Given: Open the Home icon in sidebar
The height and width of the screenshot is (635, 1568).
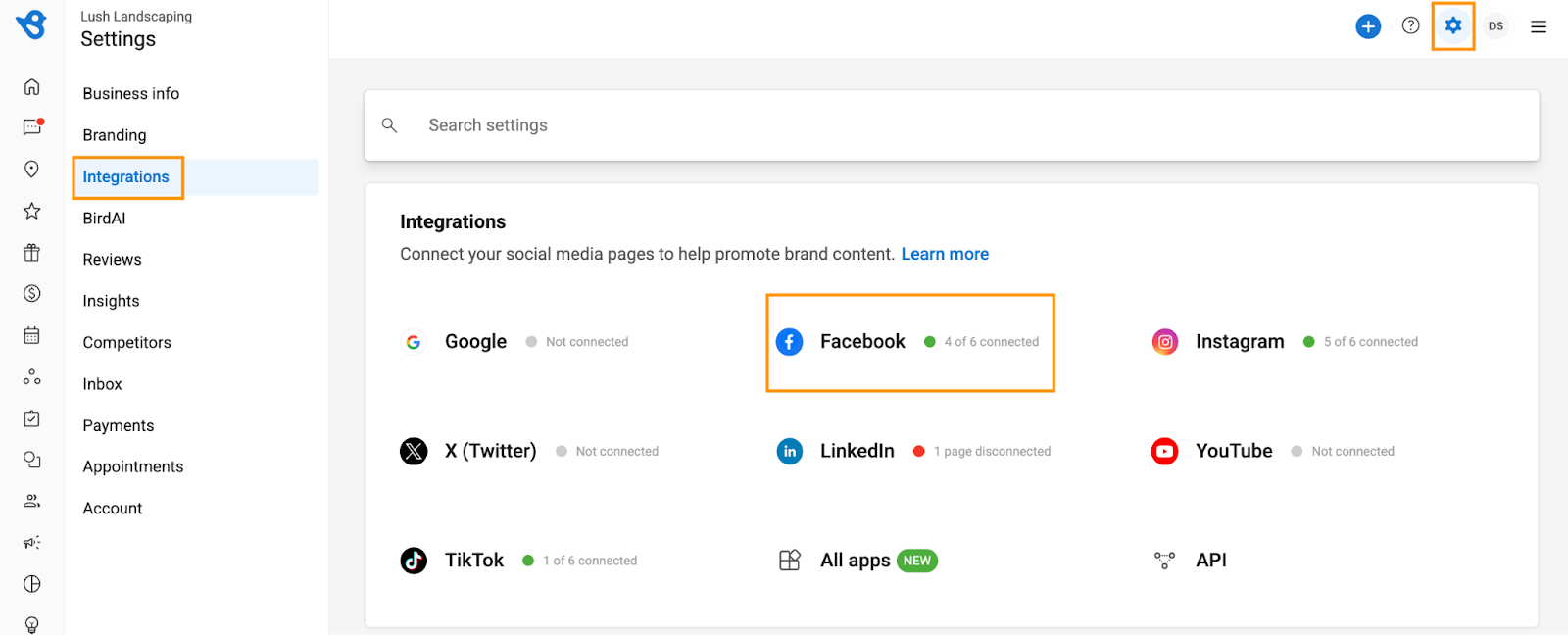Looking at the screenshot, I should pyautogui.click(x=31, y=86).
